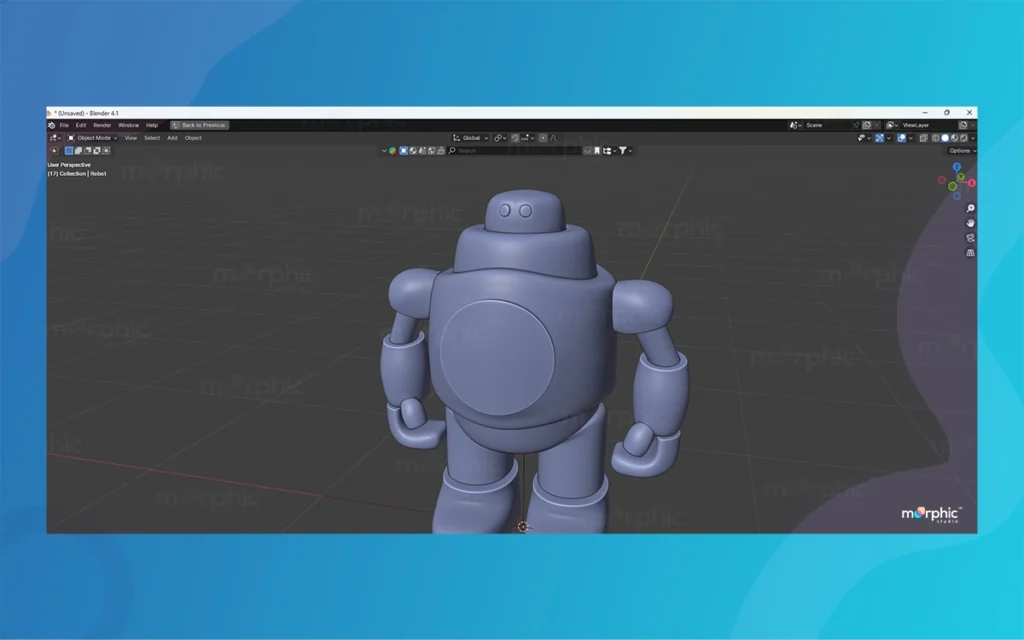Switch to rendered viewport shading
The height and width of the screenshot is (640, 1024).
point(963,138)
